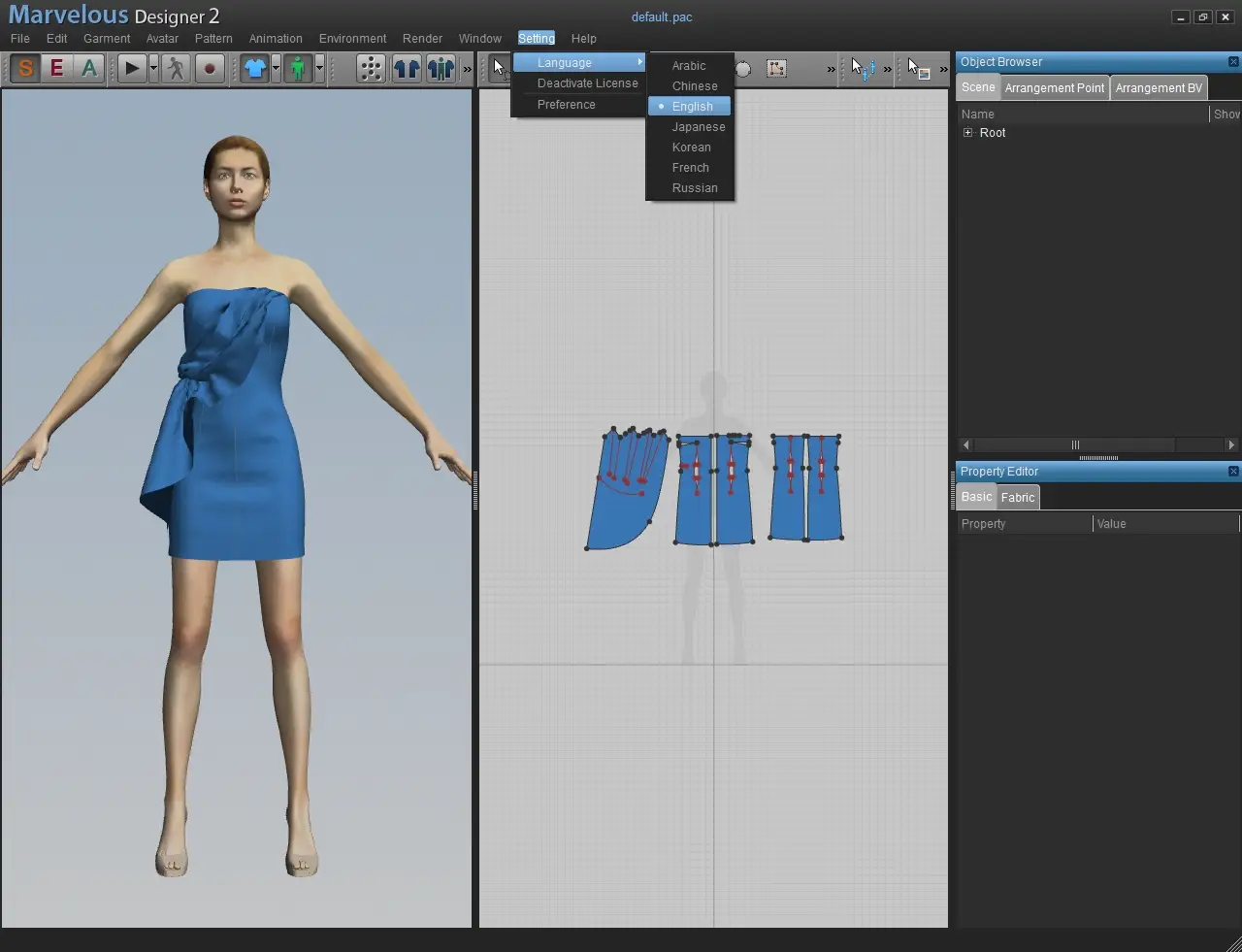Open the Edit menu
Screen dimensions: 1242x952
pos(57,39)
